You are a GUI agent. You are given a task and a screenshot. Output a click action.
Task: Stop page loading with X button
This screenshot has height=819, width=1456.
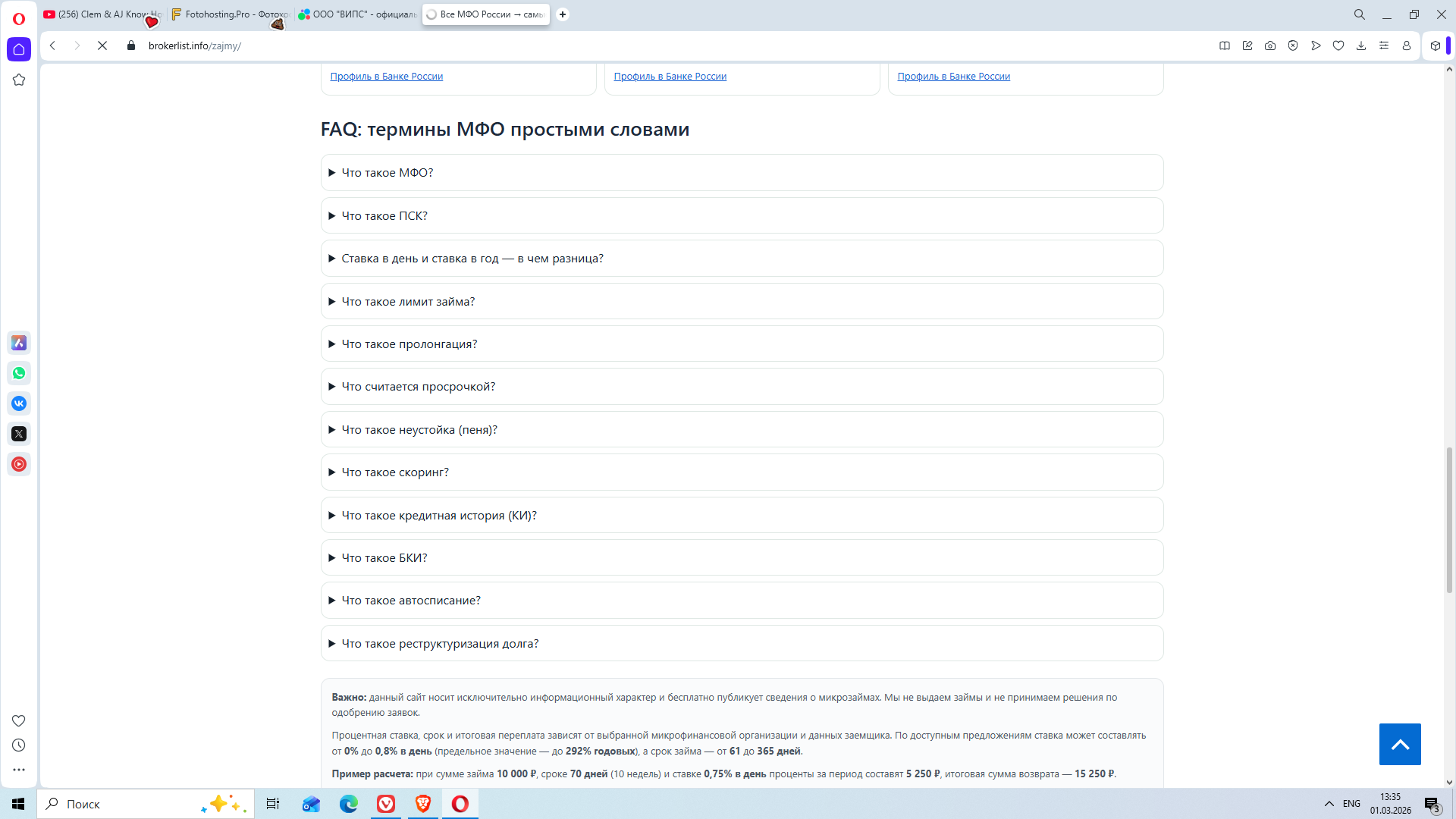click(102, 45)
